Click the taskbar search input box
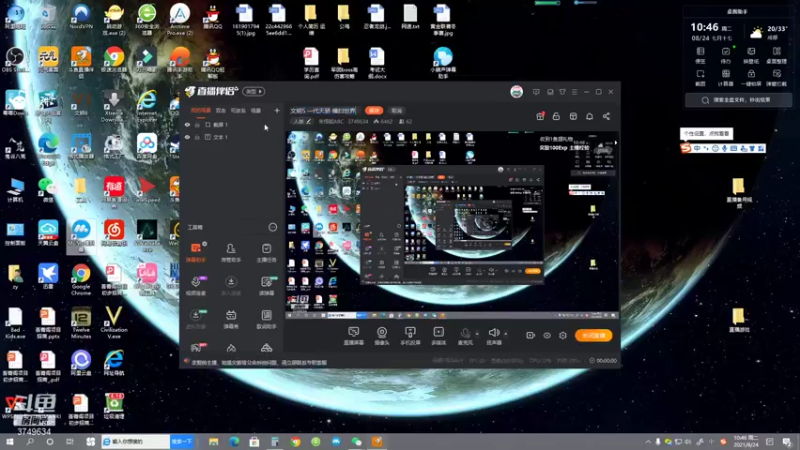This screenshot has width=800, height=450. [x=135, y=442]
